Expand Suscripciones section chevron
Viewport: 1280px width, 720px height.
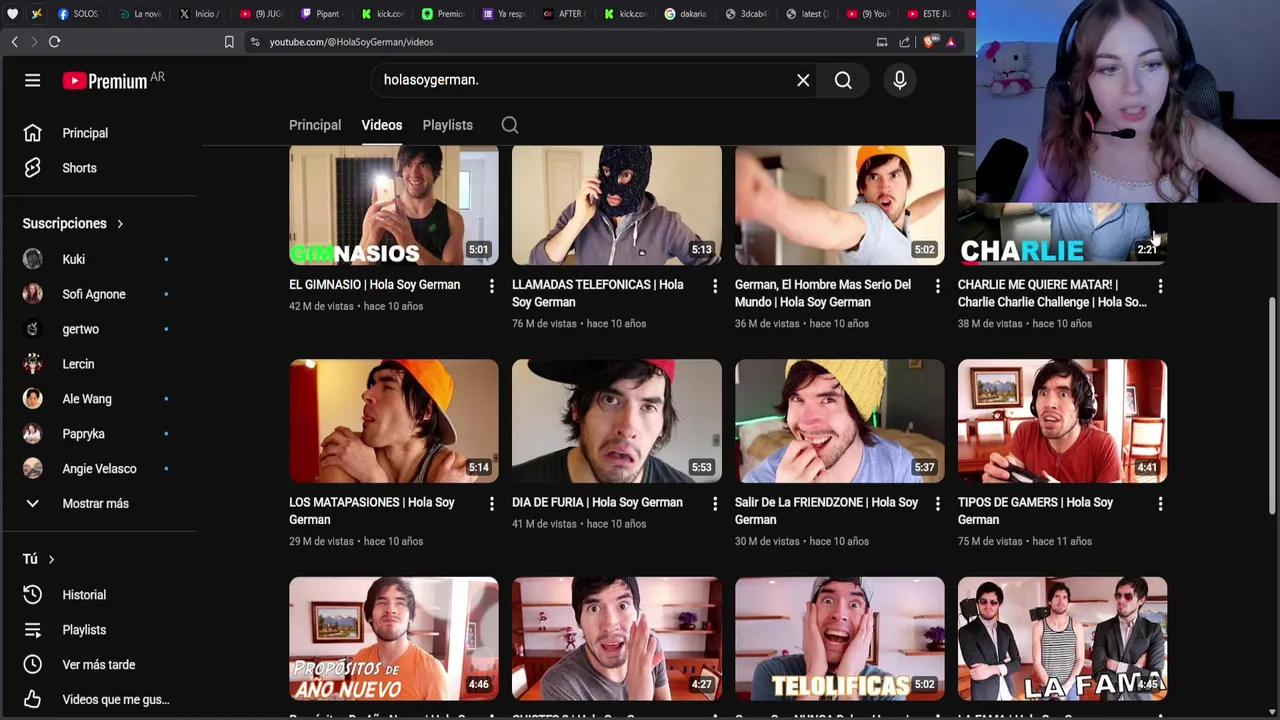pos(120,224)
